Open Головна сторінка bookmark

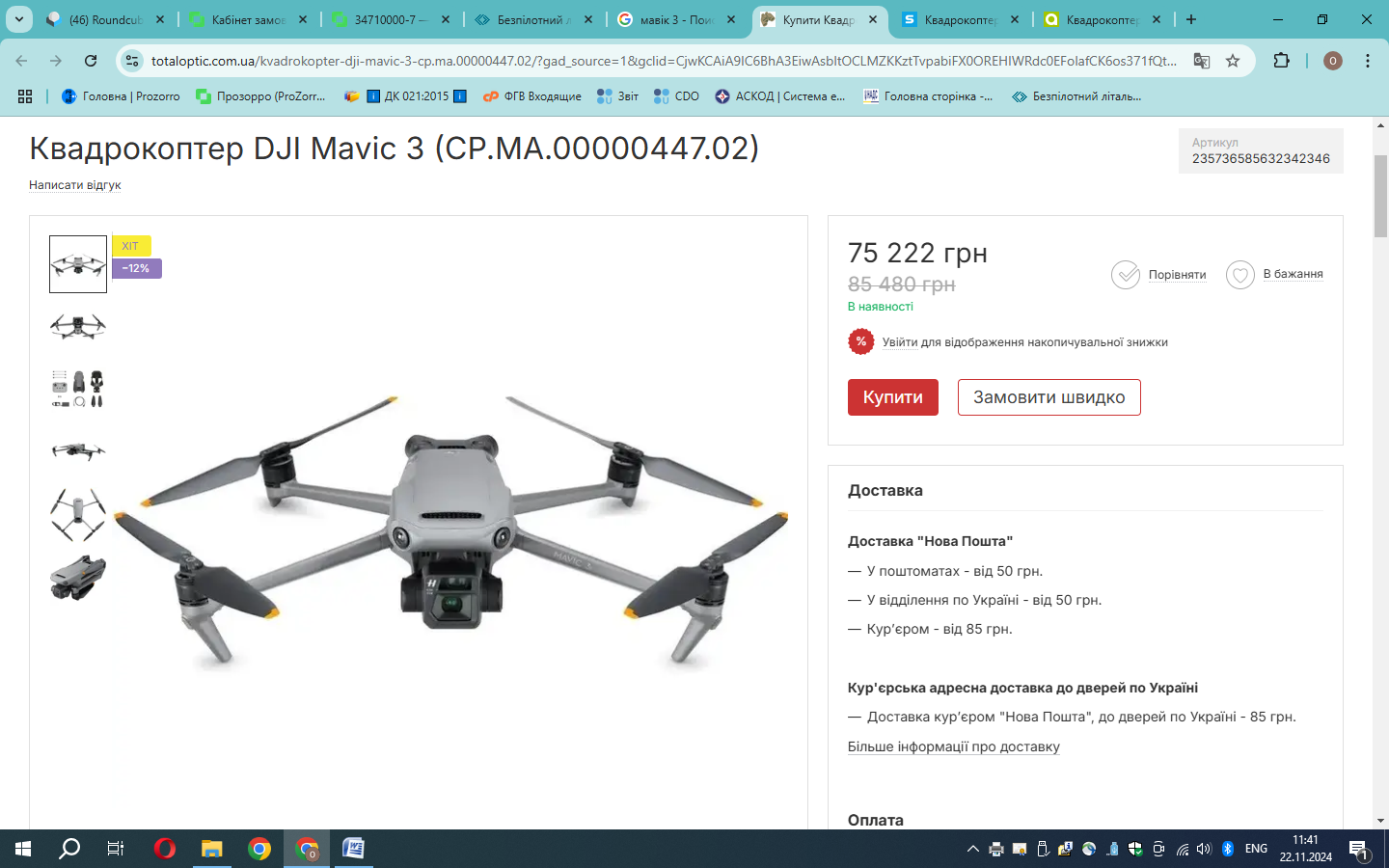(928, 96)
